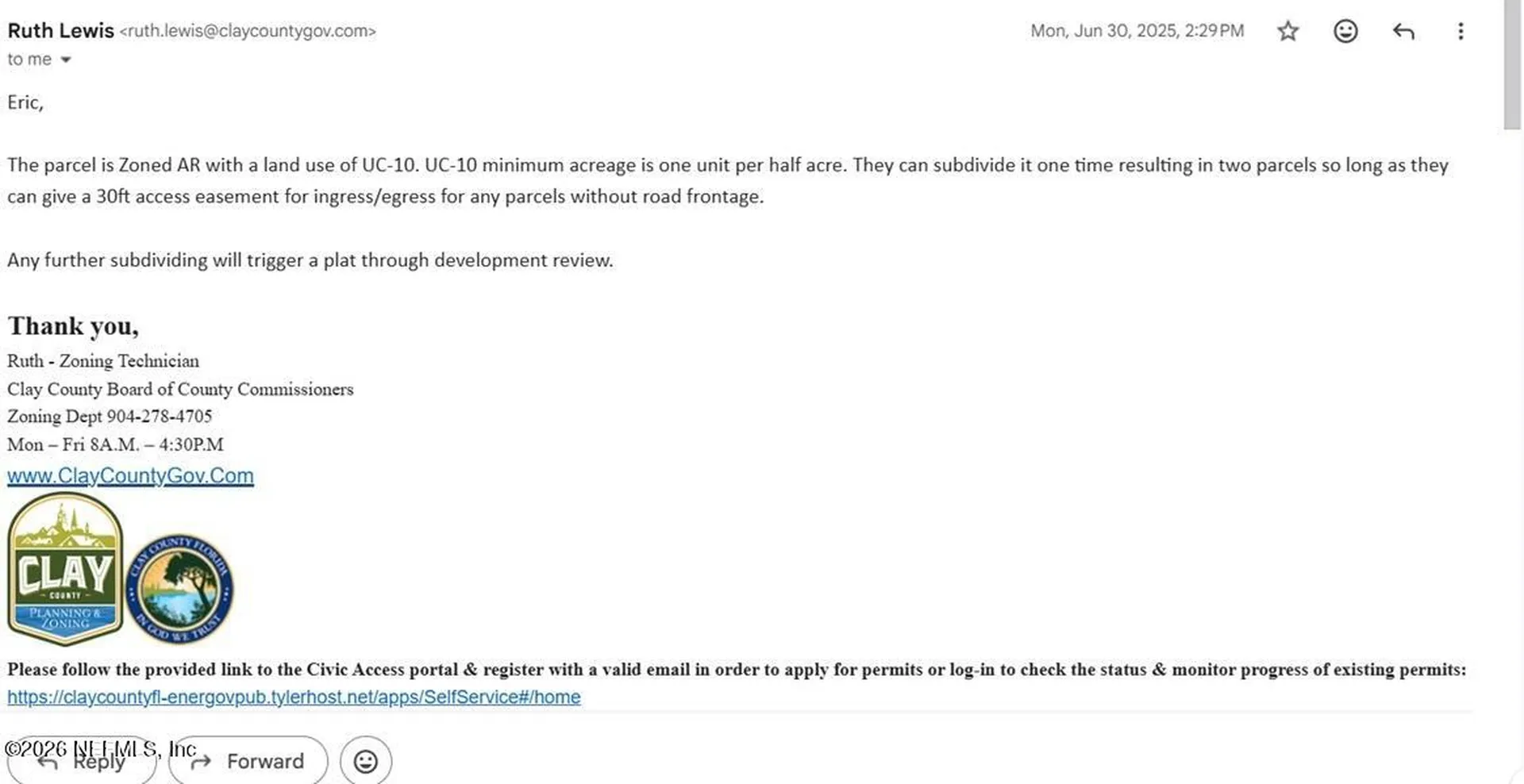Open the three-dot More options menu
This screenshot has height=784, width=1524.
tap(1460, 31)
